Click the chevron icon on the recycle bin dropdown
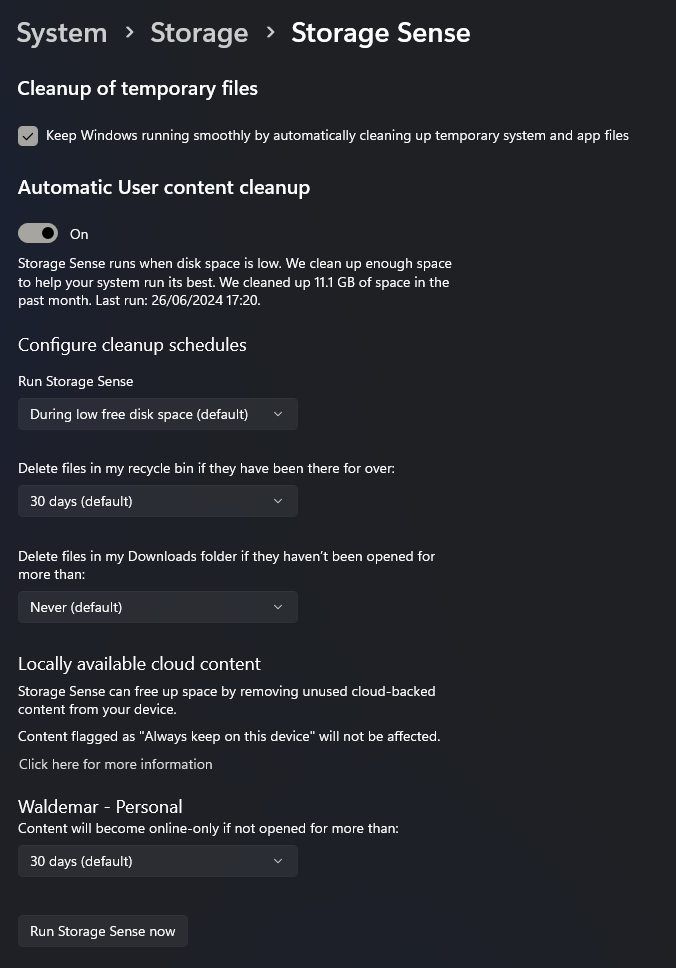Screen dimensions: 676x968 pyautogui.click(x=278, y=501)
